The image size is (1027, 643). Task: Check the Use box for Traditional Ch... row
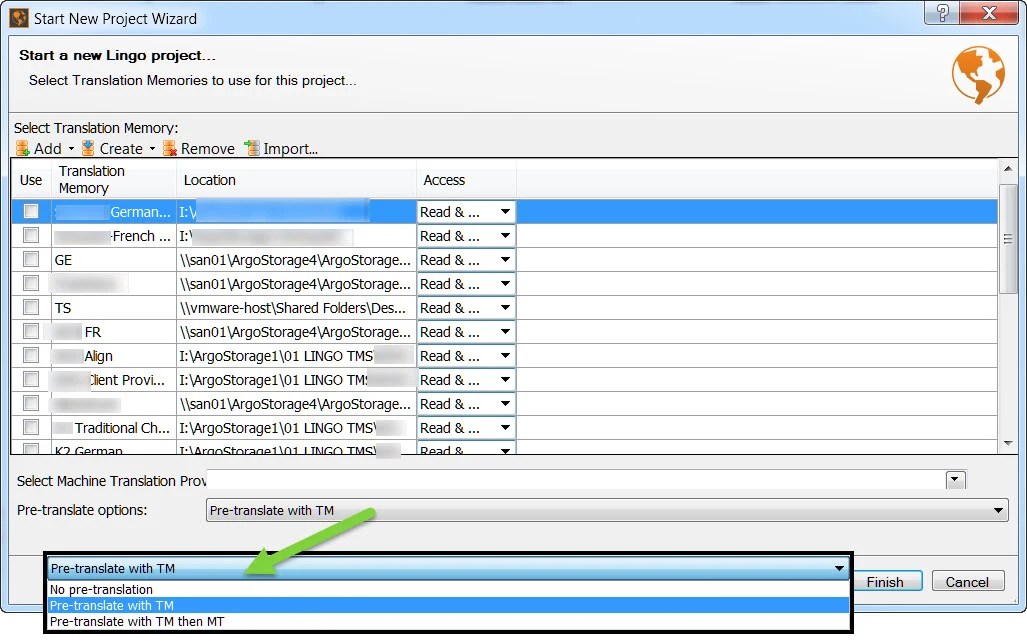(x=31, y=428)
